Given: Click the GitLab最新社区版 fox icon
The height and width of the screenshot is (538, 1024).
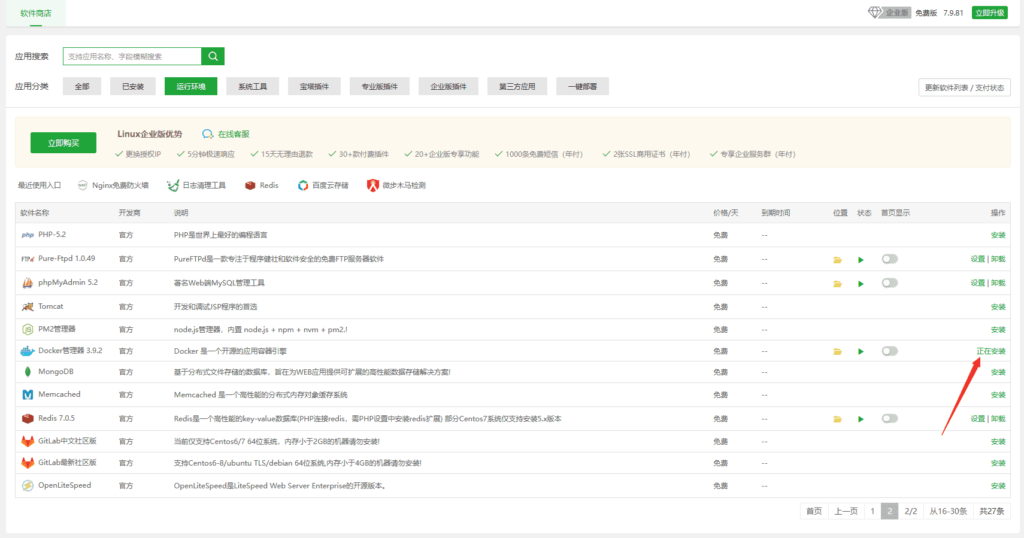Looking at the screenshot, I should (27, 463).
